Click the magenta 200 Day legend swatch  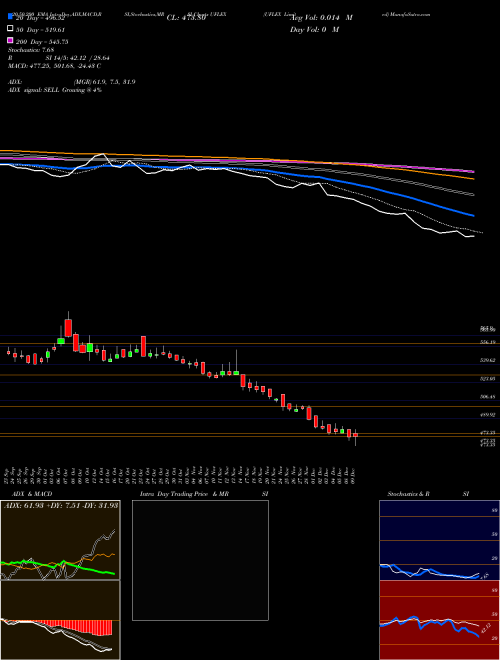[10, 40]
